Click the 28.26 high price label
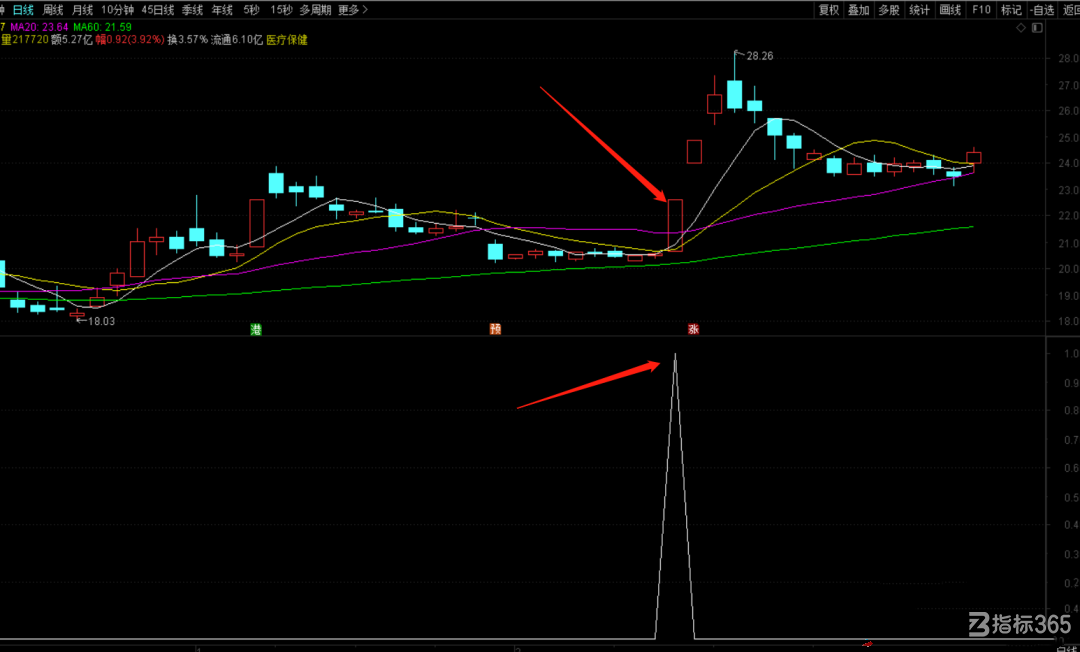Viewport: 1080px width, 652px height. (760, 56)
